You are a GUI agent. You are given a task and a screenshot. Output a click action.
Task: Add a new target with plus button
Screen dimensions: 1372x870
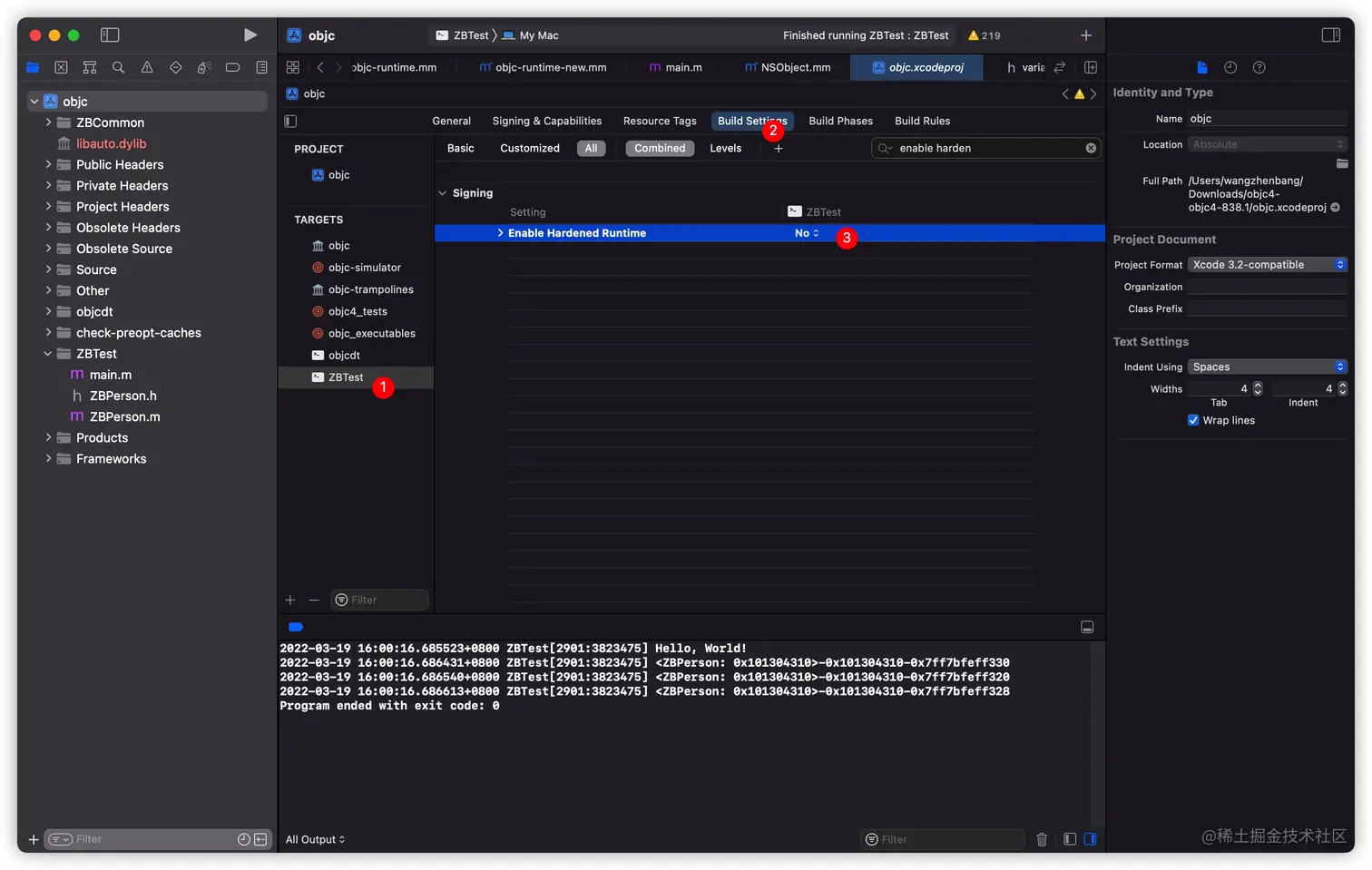pyautogui.click(x=290, y=600)
